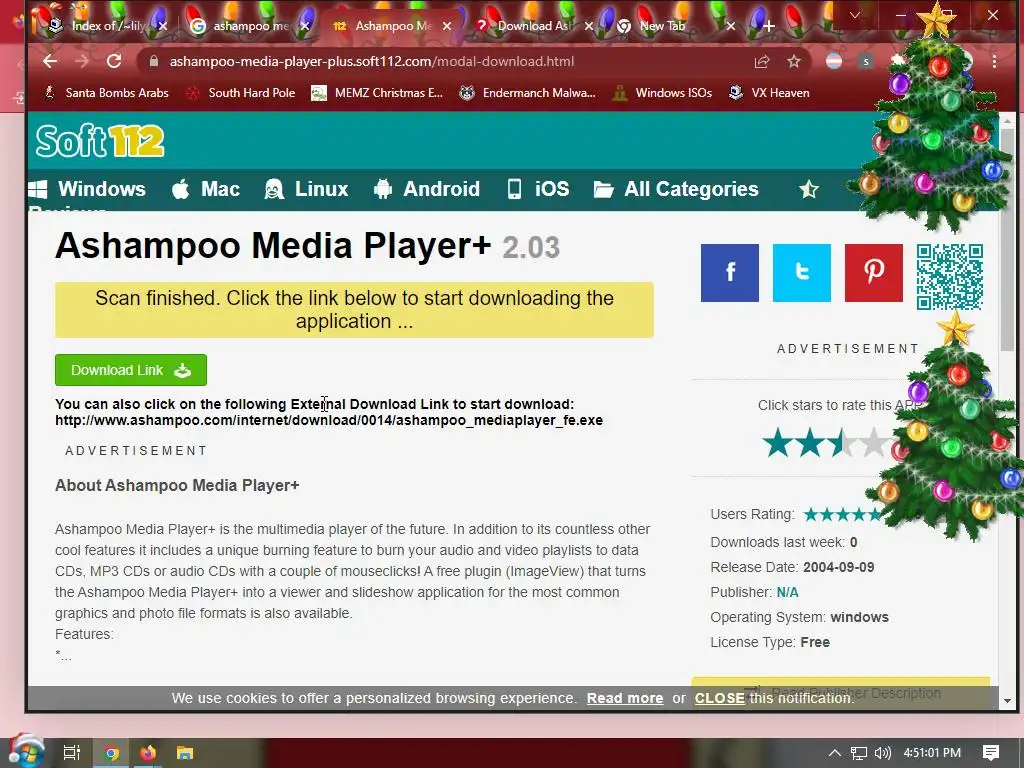Click 'Read more' in cookie notice

pyautogui.click(x=625, y=698)
